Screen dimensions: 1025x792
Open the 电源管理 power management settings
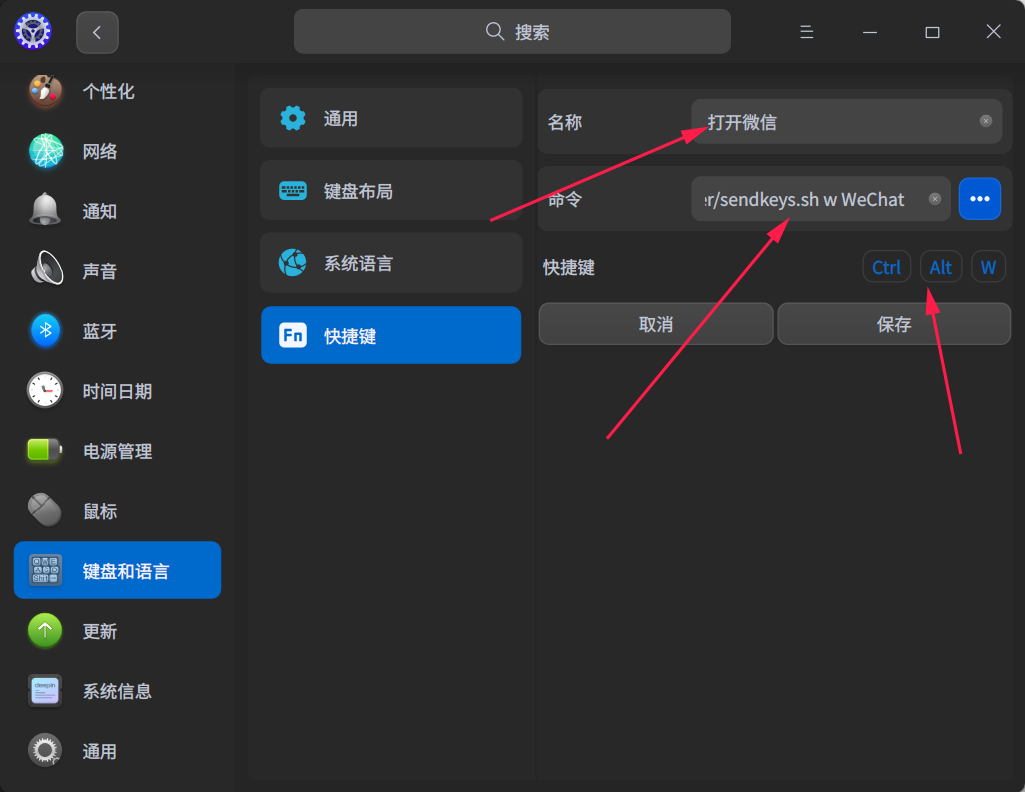[117, 451]
